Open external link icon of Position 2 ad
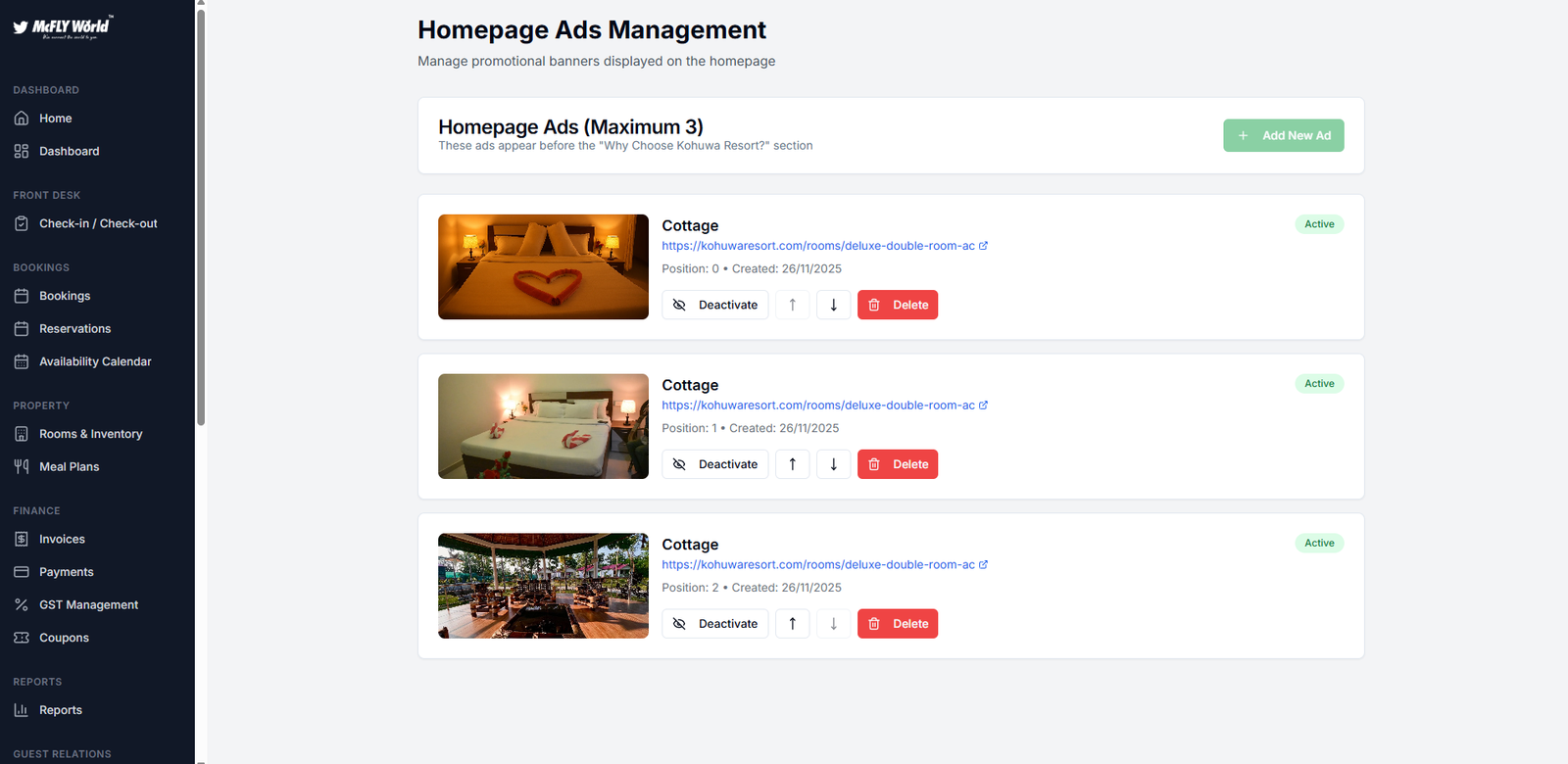Screen dimensions: 1568x764 [984, 565]
